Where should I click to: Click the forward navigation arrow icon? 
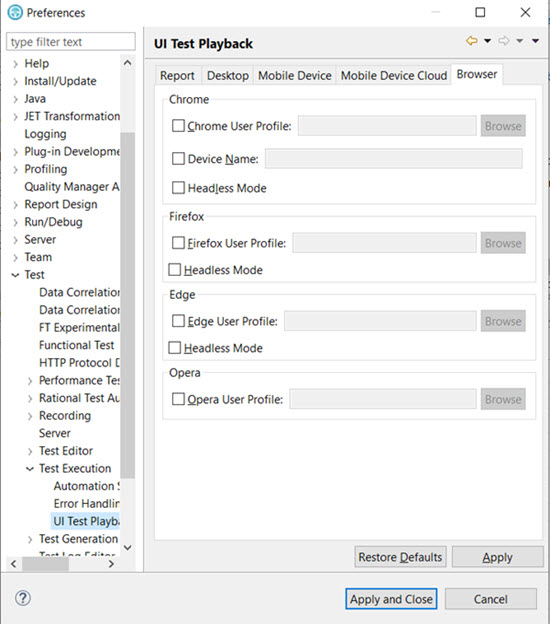(504, 41)
